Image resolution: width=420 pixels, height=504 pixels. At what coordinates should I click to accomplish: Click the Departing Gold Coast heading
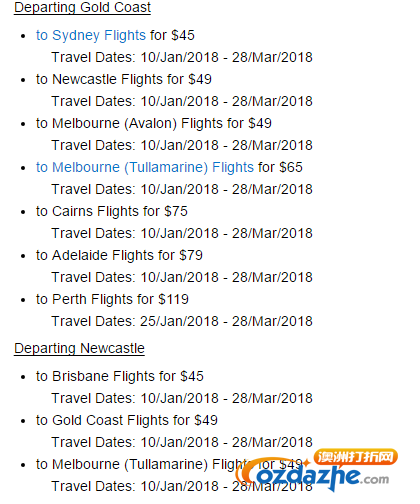coord(82,7)
